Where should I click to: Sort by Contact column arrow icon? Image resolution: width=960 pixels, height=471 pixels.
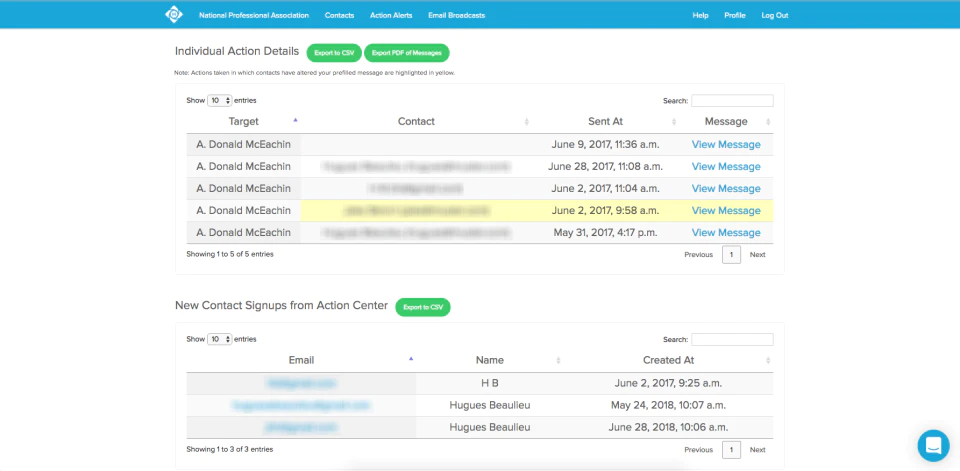click(x=527, y=122)
